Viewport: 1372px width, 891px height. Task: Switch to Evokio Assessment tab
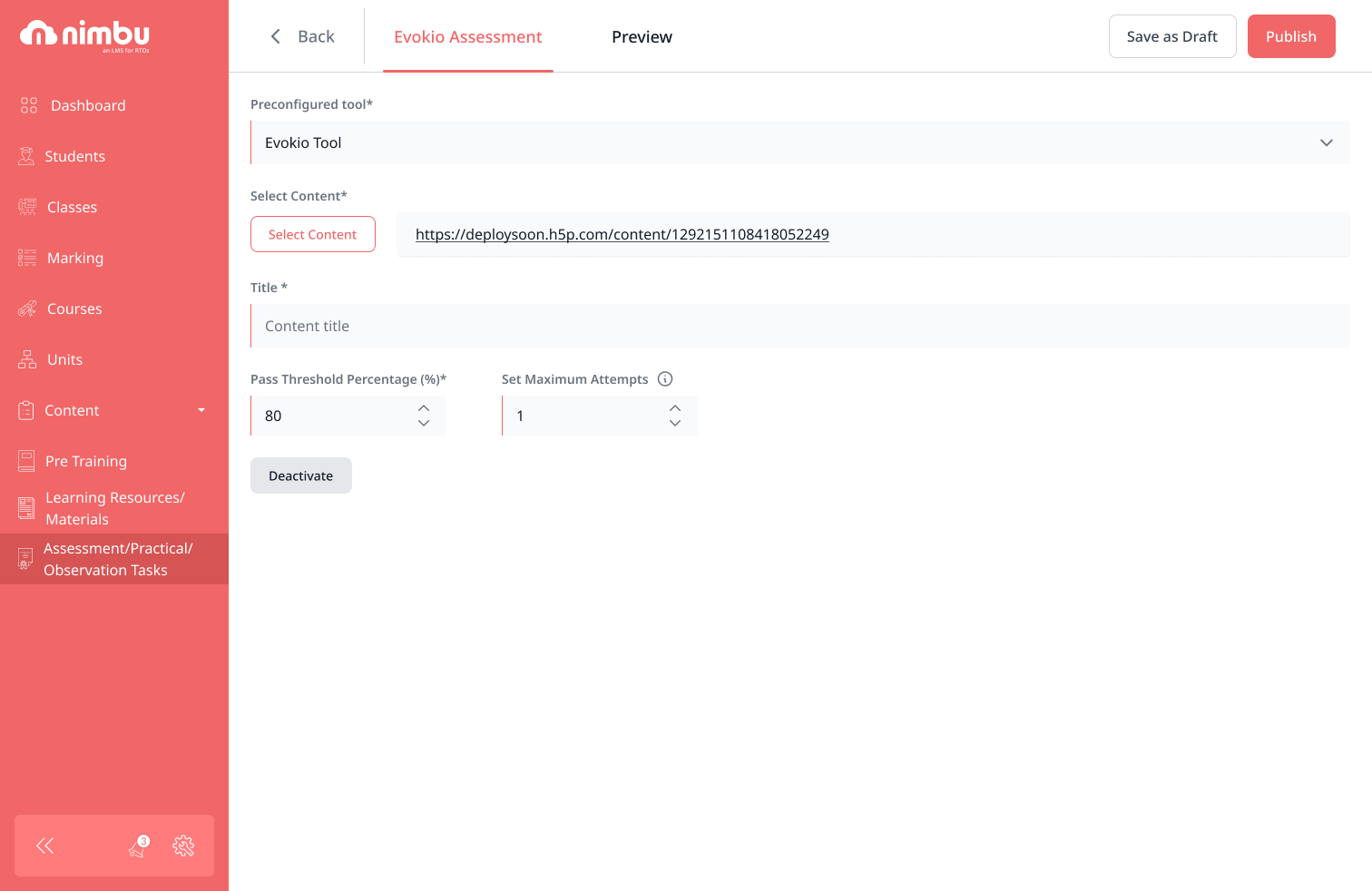click(x=467, y=36)
